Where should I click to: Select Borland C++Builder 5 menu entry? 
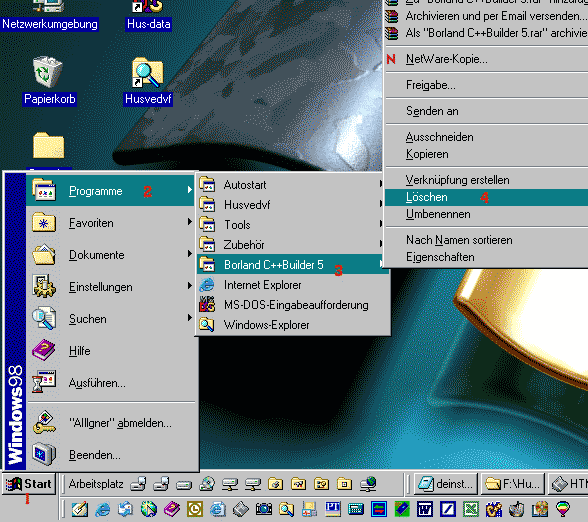(x=291, y=264)
